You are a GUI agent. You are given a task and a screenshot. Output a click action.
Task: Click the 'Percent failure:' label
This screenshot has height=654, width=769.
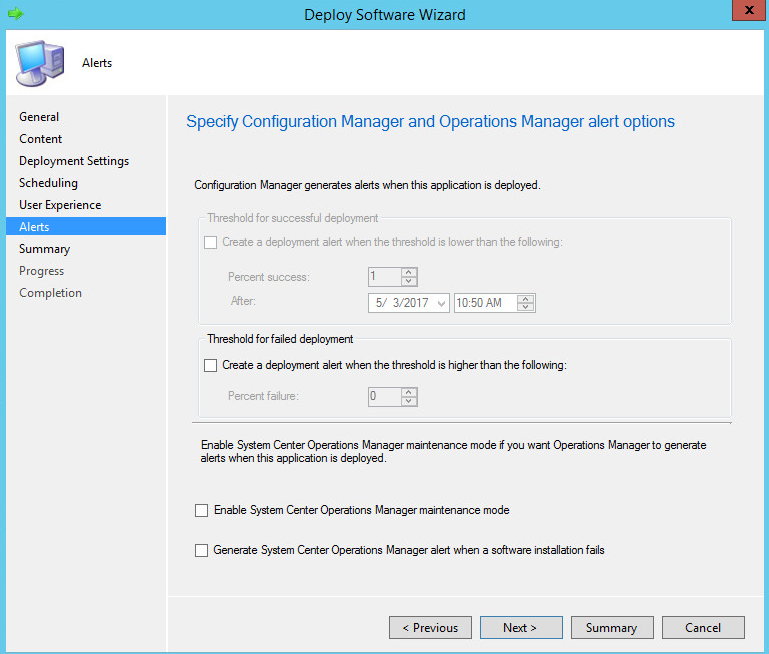263,396
